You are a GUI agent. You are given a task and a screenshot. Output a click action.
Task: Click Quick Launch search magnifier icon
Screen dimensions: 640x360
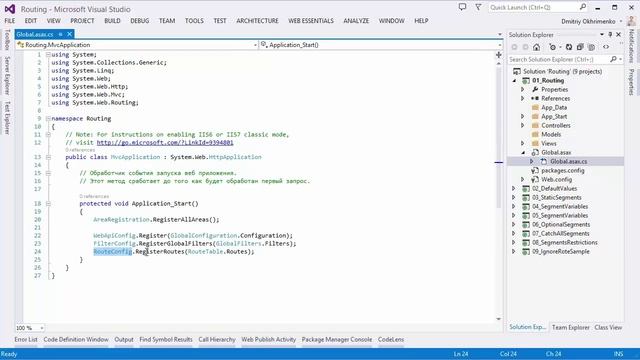coord(583,7)
